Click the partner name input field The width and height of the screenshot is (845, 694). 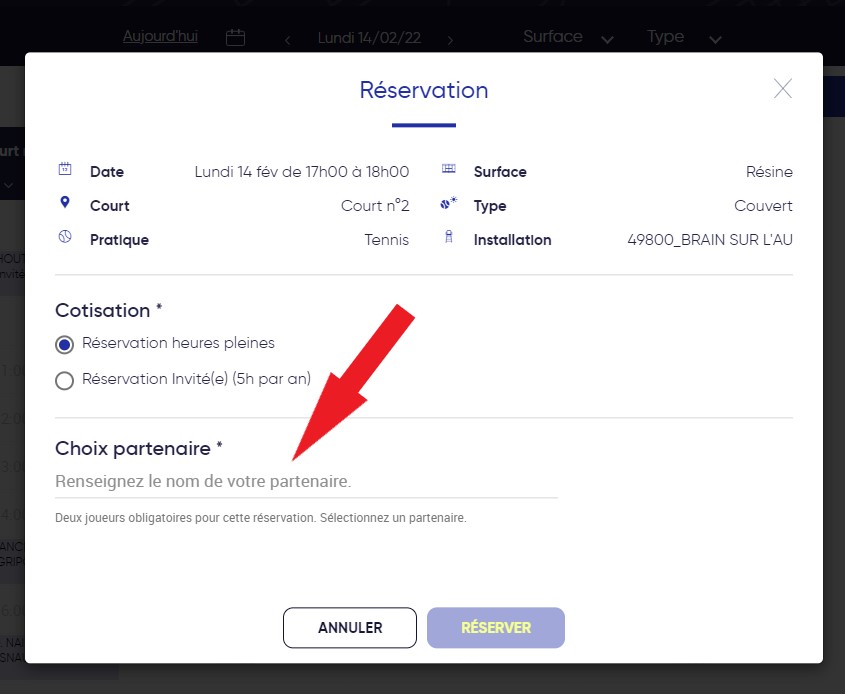305,482
